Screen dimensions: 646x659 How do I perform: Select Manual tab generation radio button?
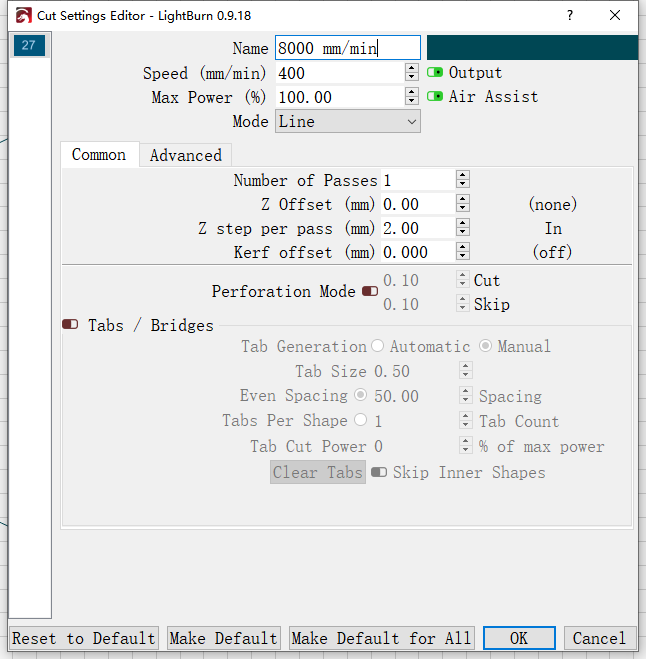click(x=485, y=345)
